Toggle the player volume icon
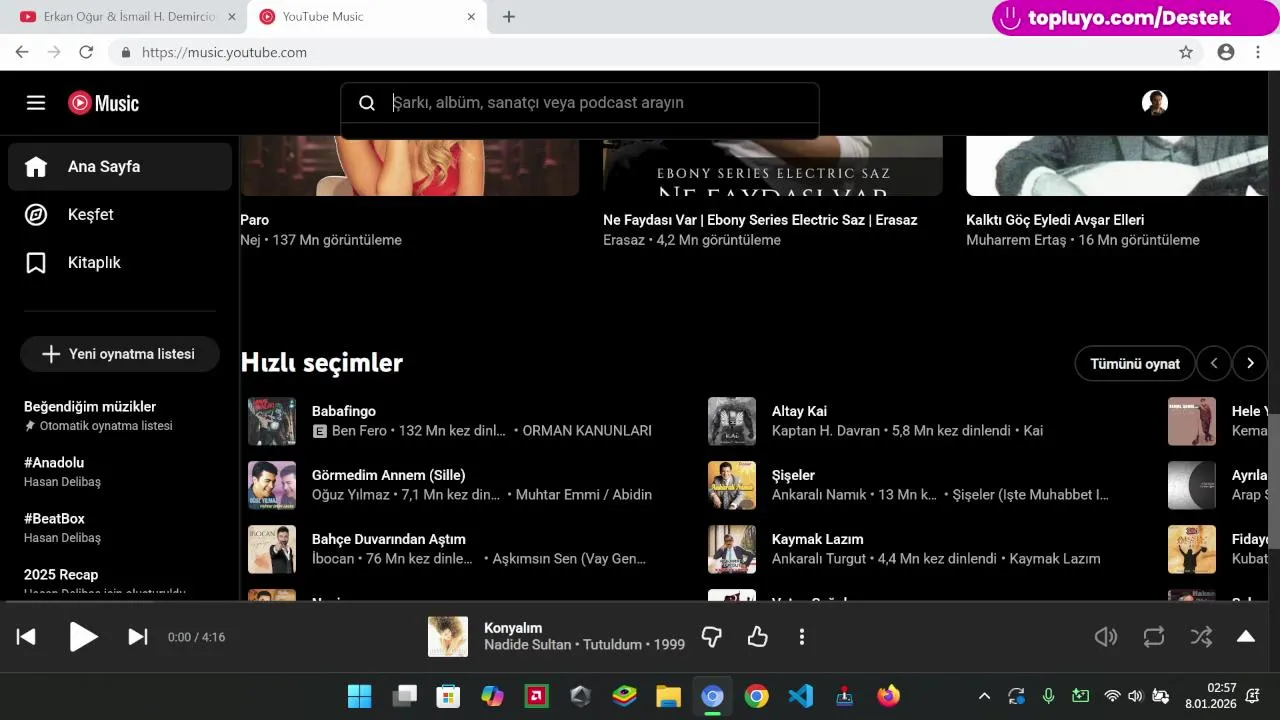Image resolution: width=1280 pixels, height=720 pixels. [1106, 637]
